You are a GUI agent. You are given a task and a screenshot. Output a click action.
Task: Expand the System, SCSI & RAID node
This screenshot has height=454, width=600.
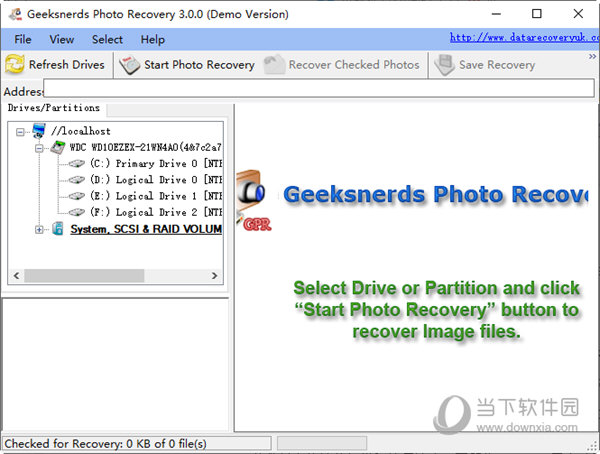click(39, 230)
